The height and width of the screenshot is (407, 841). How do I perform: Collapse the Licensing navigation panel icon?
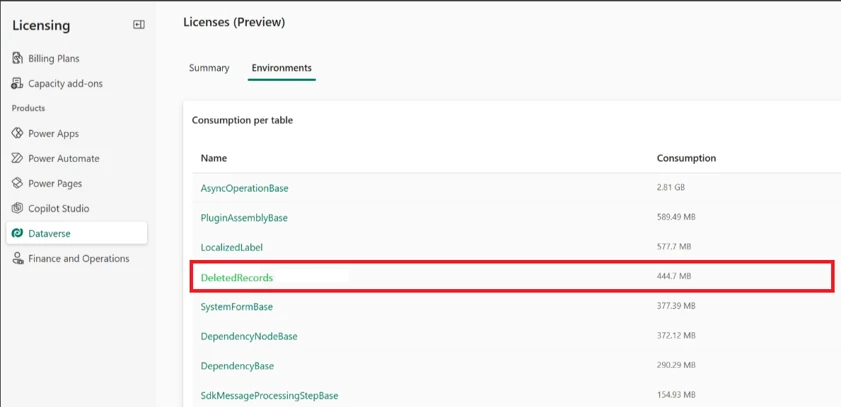[139, 25]
